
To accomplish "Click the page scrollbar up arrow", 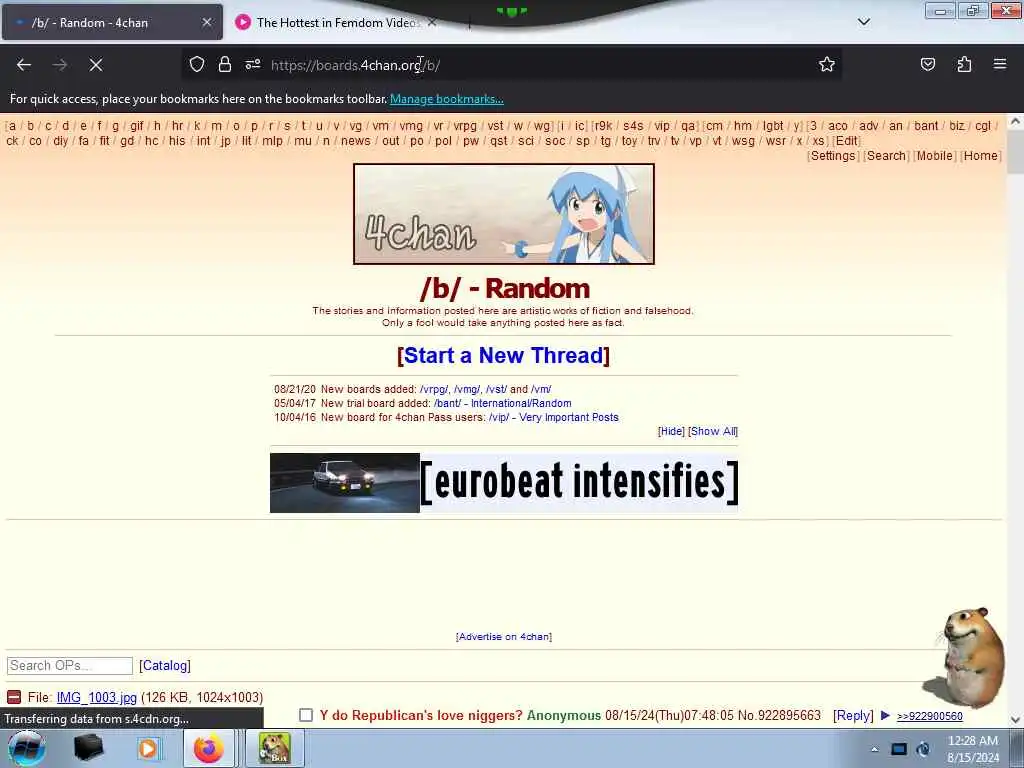I will pyautogui.click(x=1016, y=121).
